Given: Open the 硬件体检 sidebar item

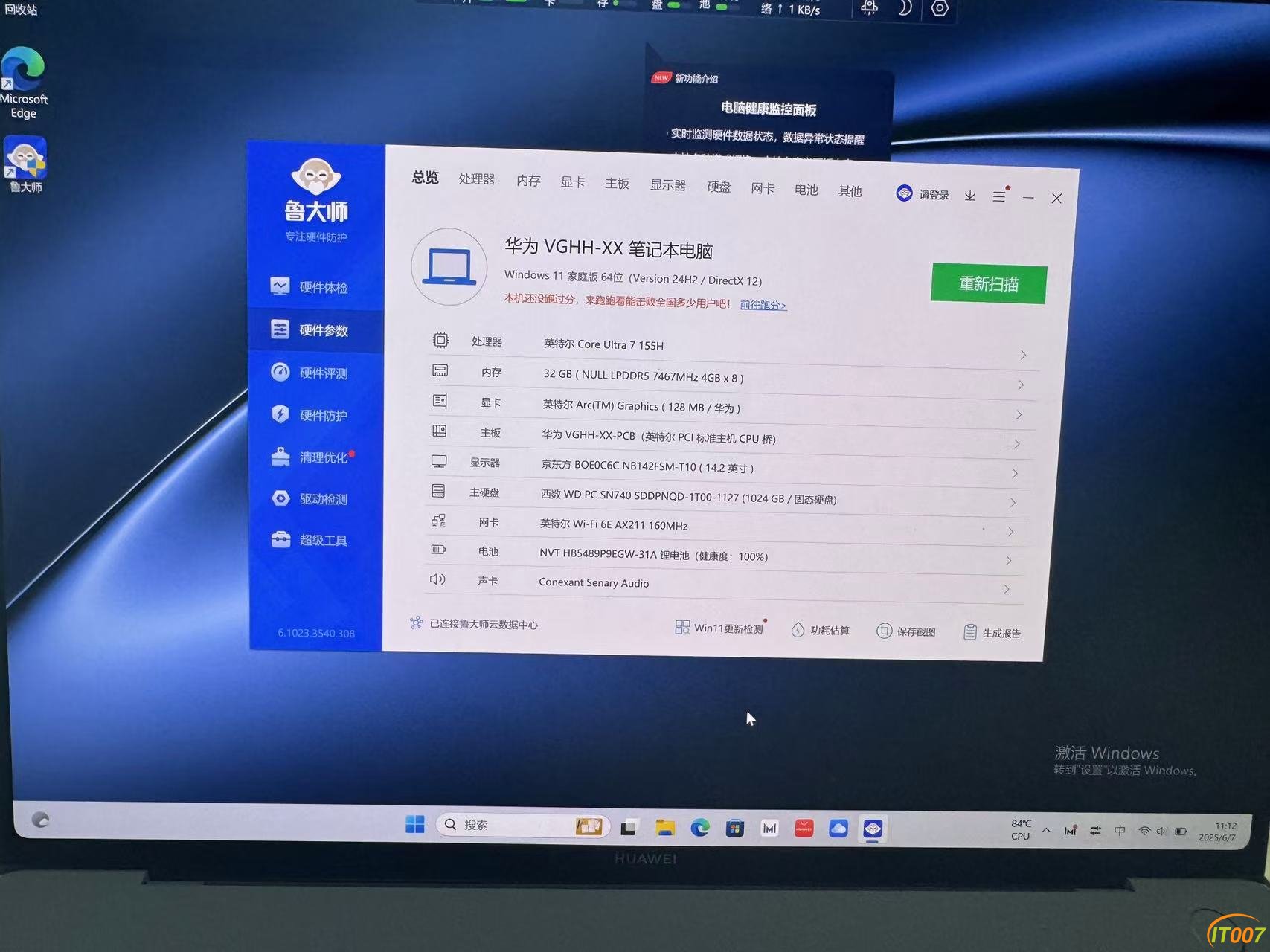Looking at the screenshot, I should tap(310, 287).
